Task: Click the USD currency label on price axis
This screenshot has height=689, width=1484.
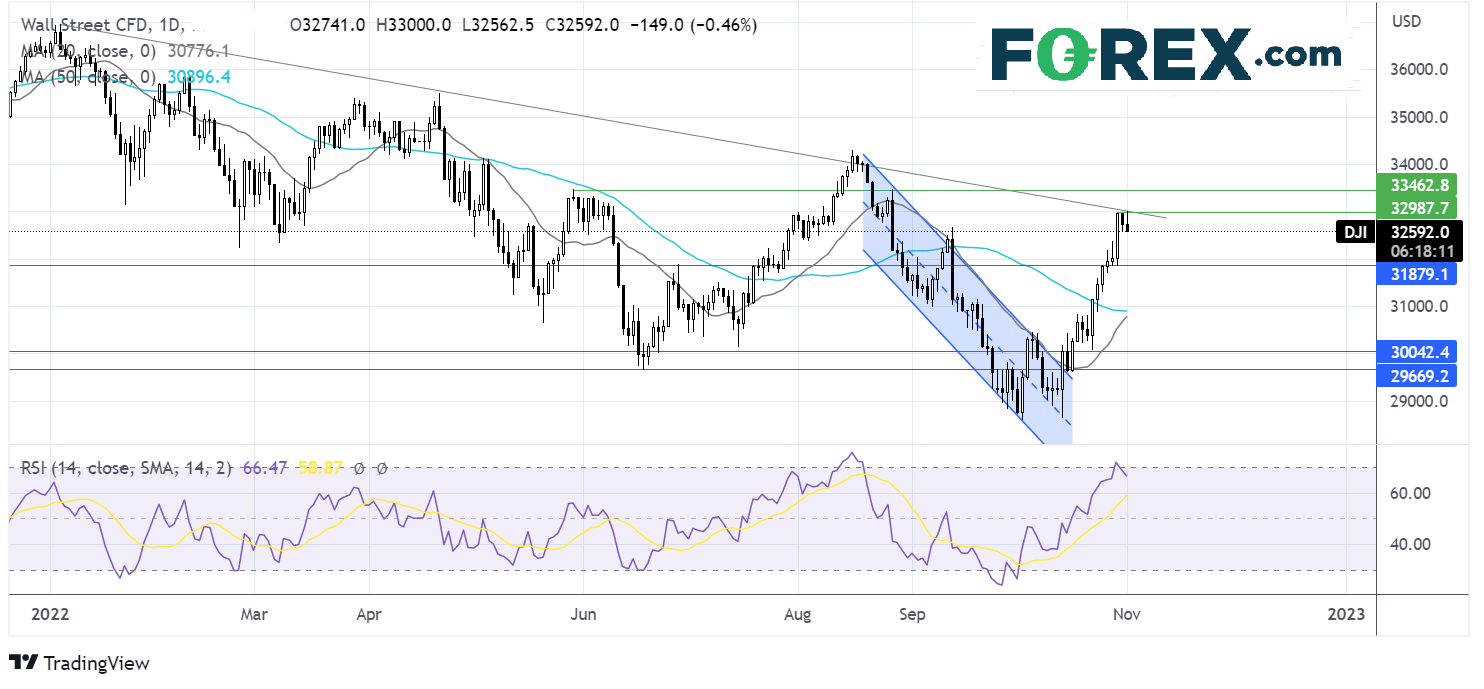Action: point(1405,21)
